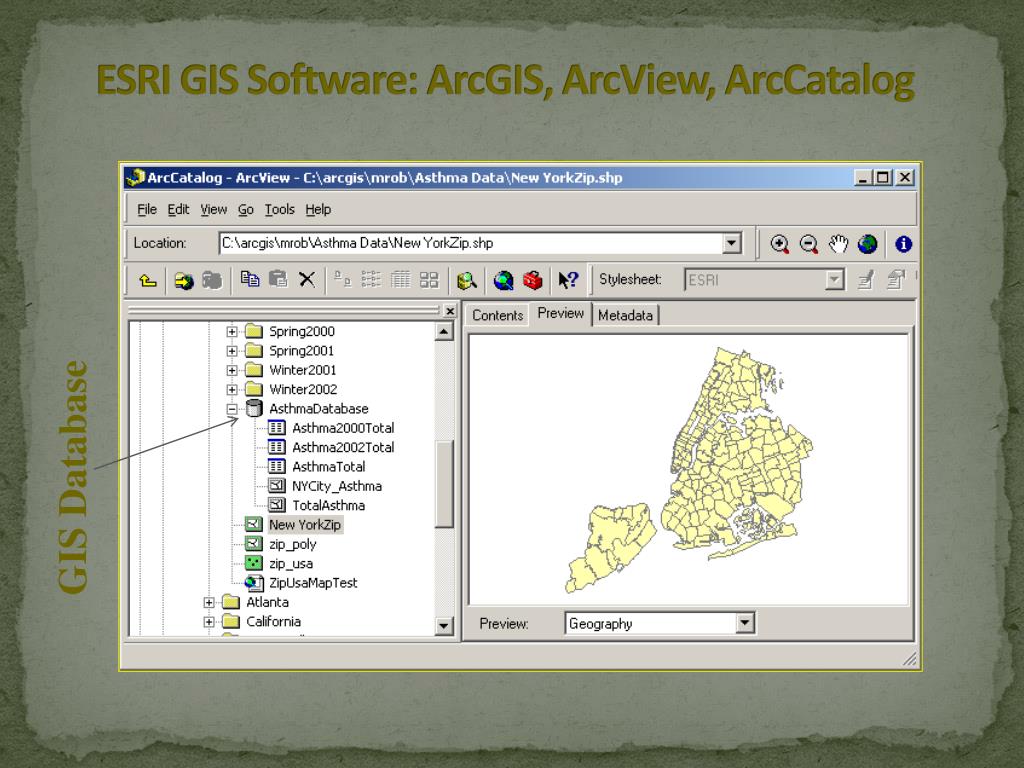1024x768 pixels.
Task: Switch to the Metadata tab
Action: [625, 315]
